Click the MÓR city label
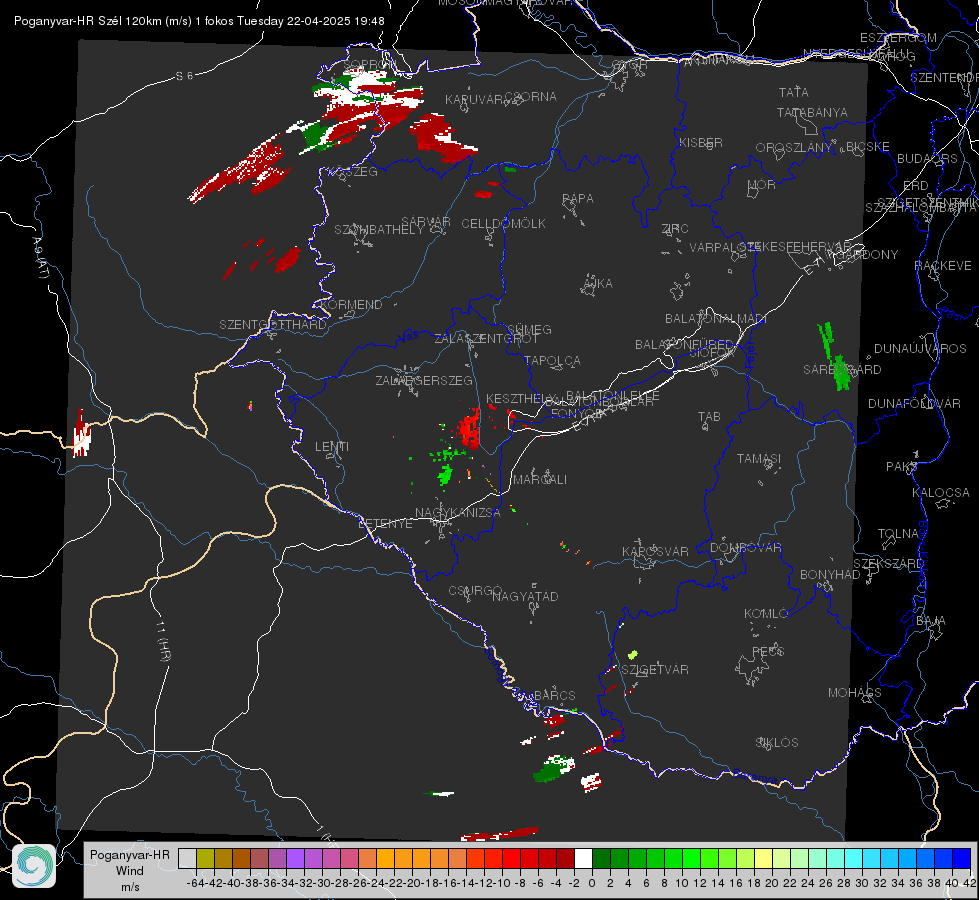Viewport: 979px width, 900px height. click(762, 184)
